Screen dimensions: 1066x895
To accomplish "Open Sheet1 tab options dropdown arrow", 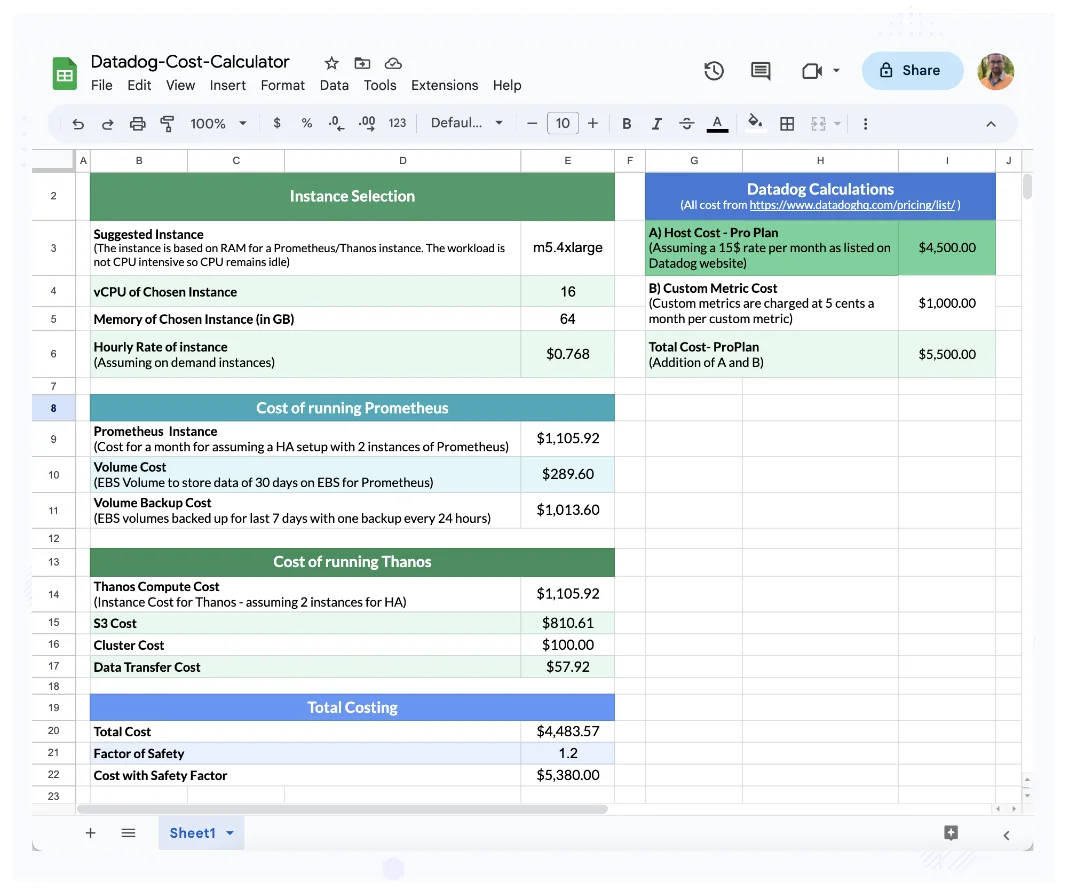I will (x=230, y=833).
